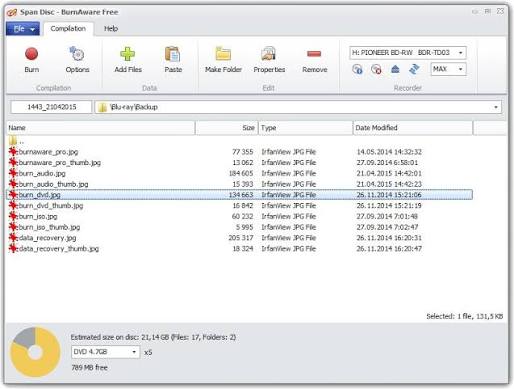Expand the Blu-ray\Backup path dropdown
This screenshot has height=389, width=514.
pos(496,107)
